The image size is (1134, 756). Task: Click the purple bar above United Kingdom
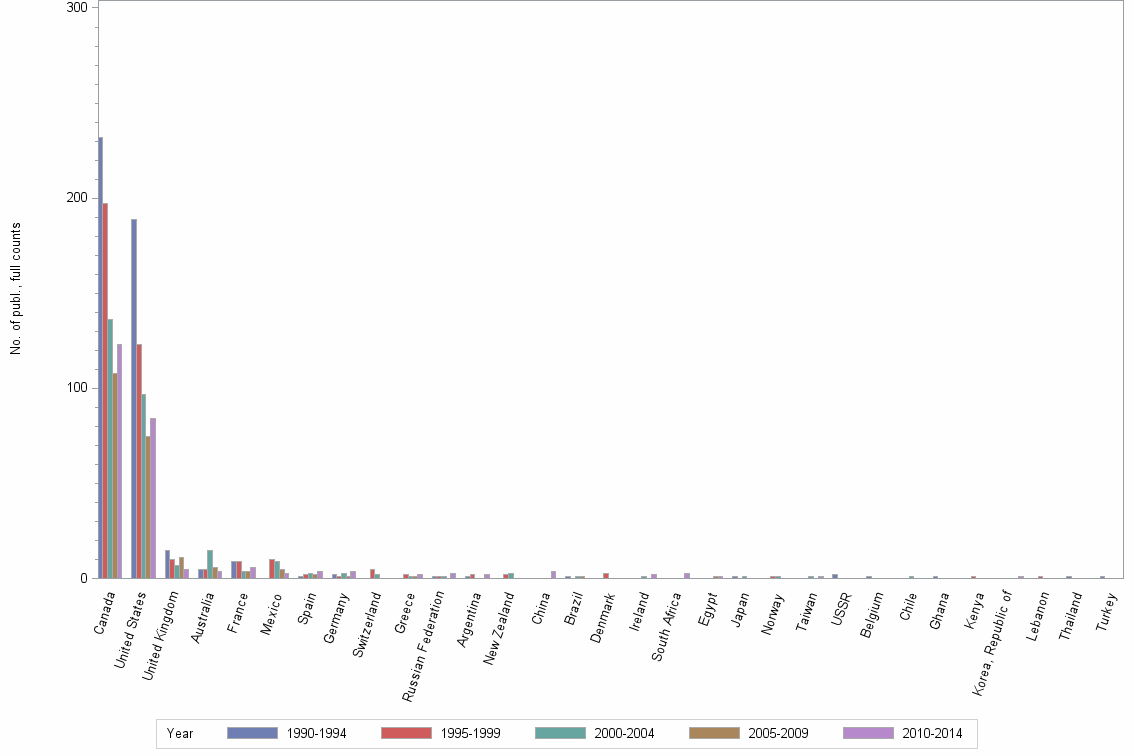(x=186, y=572)
